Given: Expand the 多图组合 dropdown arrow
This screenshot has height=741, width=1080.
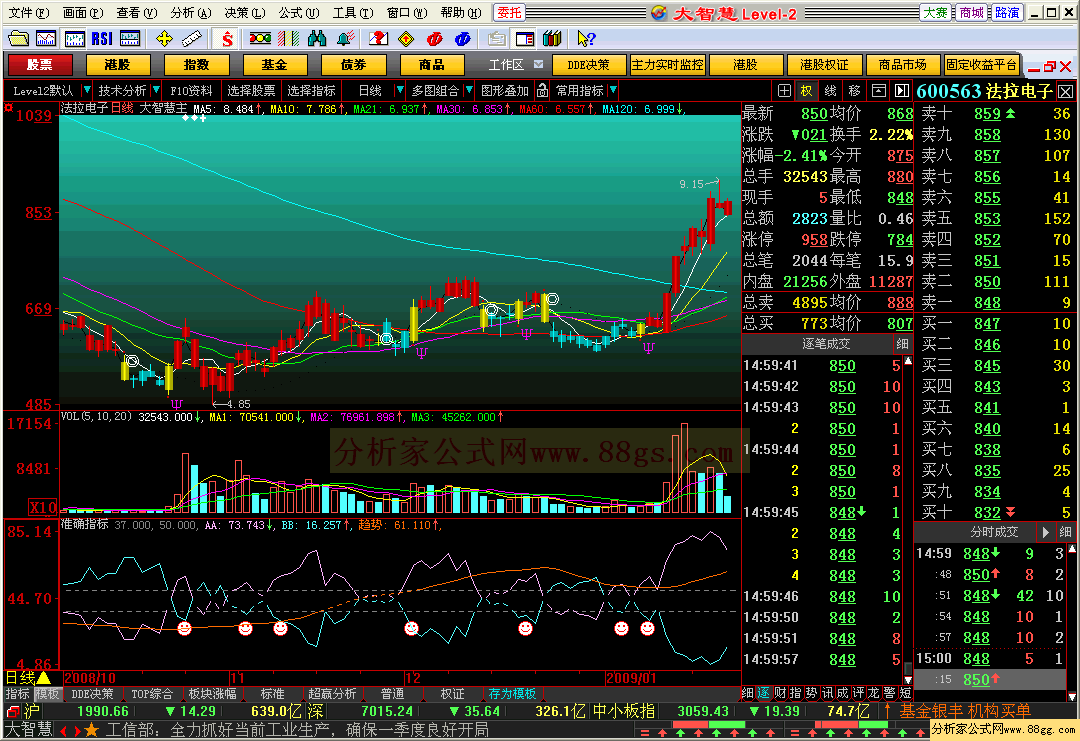Looking at the screenshot, I should [x=469, y=90].
